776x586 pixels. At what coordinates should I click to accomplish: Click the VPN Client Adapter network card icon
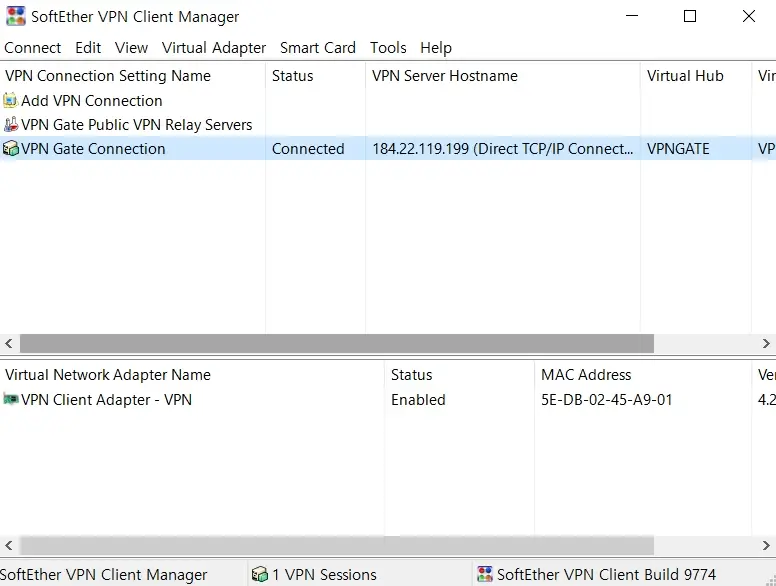(10, 399)
